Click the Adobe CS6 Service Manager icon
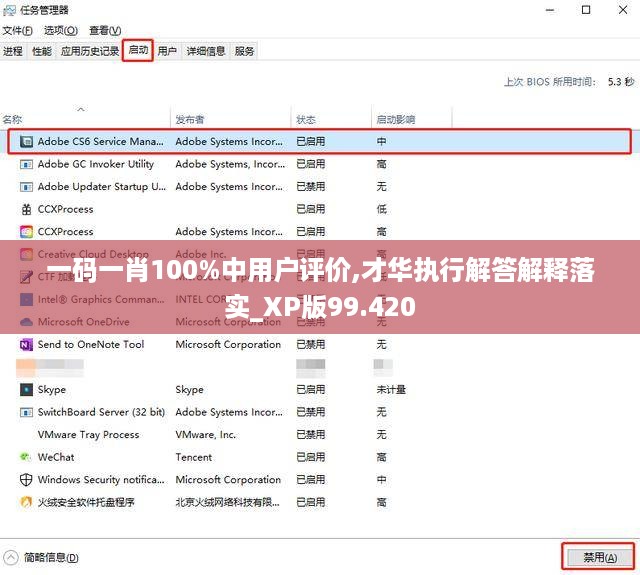The height and width of the screenshot is (575, 640). tap(27, 142)
